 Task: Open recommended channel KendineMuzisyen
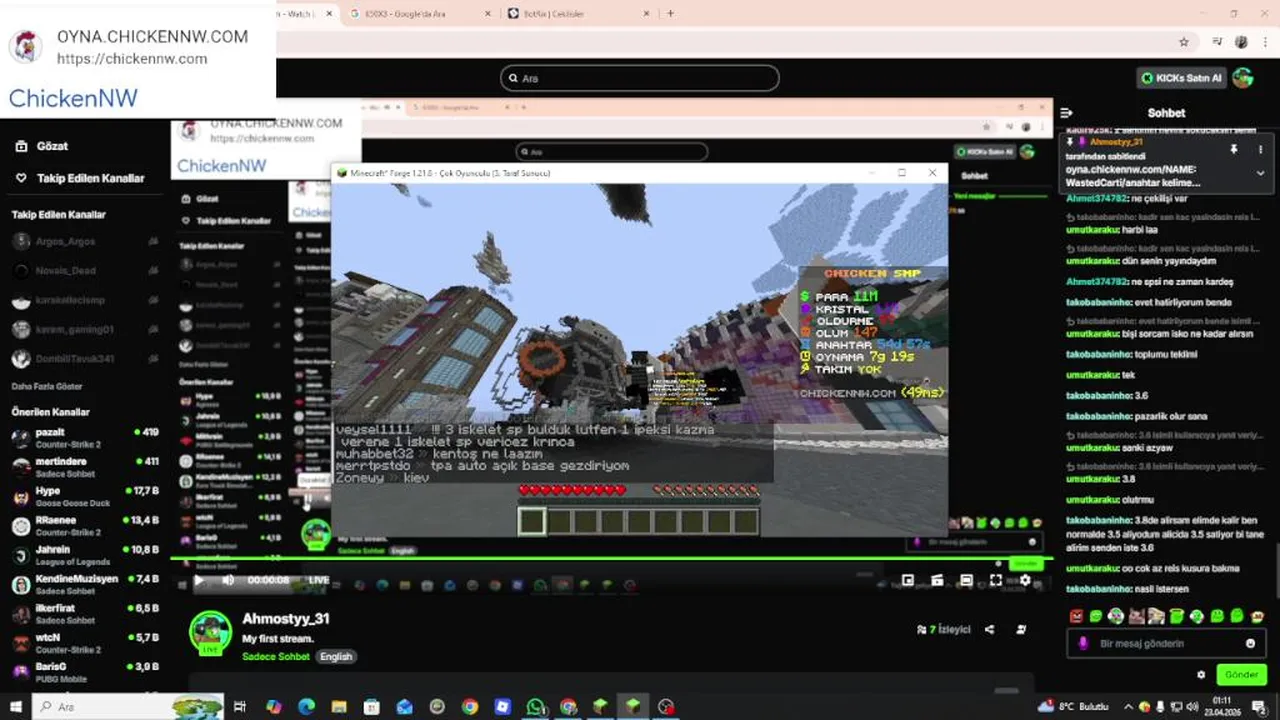[85, 584]
